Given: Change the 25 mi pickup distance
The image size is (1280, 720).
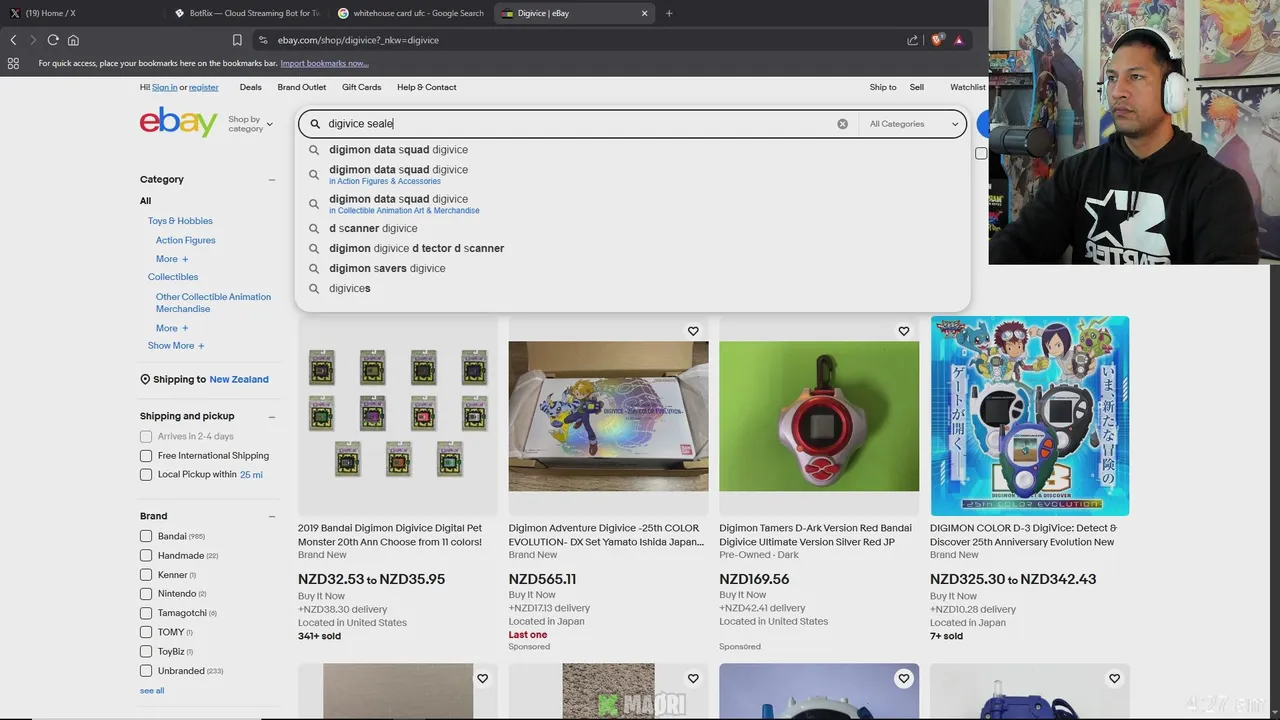Looking at the screenshot, I should [x=251, y=474].
